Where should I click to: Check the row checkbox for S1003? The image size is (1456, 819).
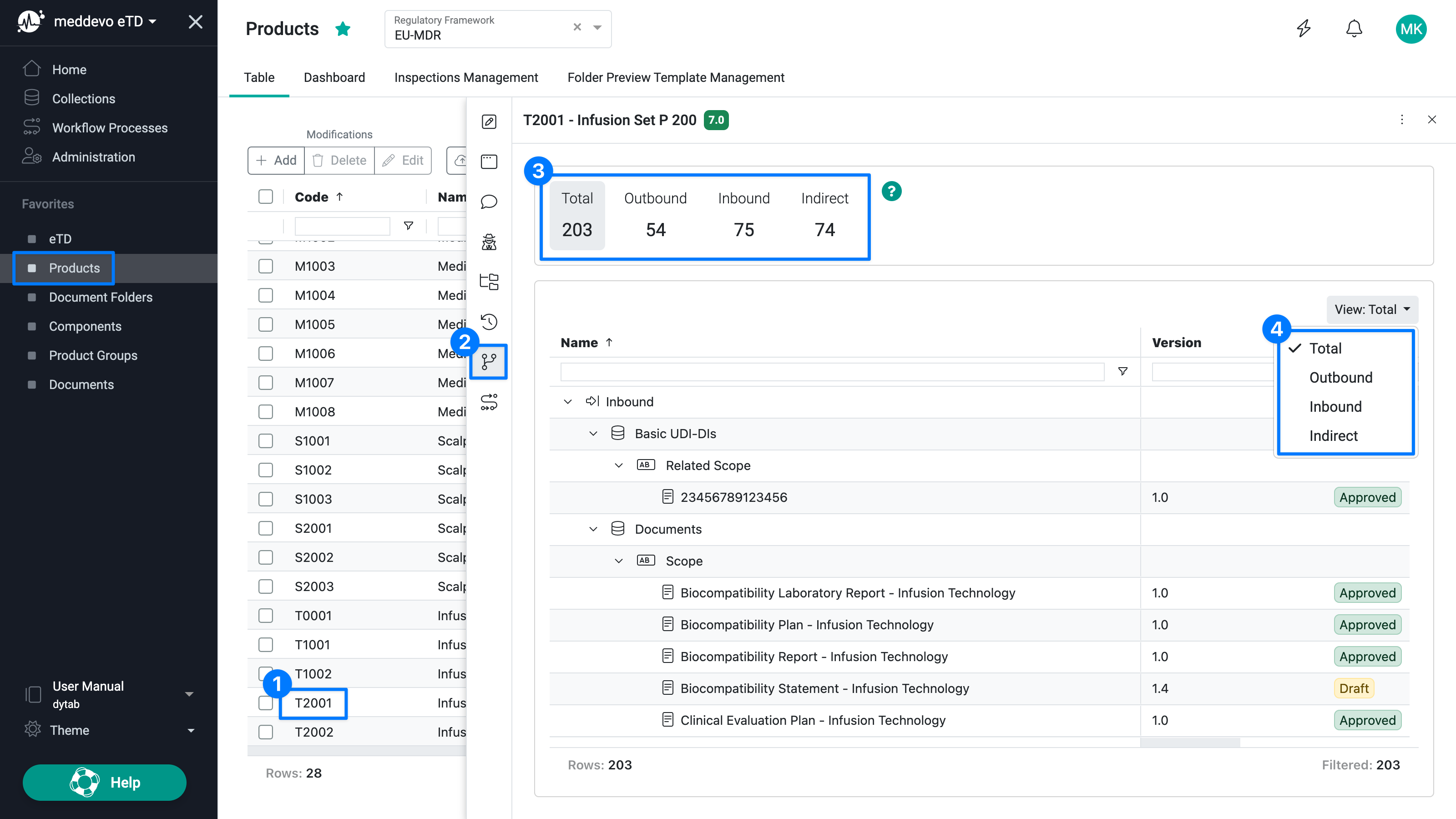click(266, 499)
